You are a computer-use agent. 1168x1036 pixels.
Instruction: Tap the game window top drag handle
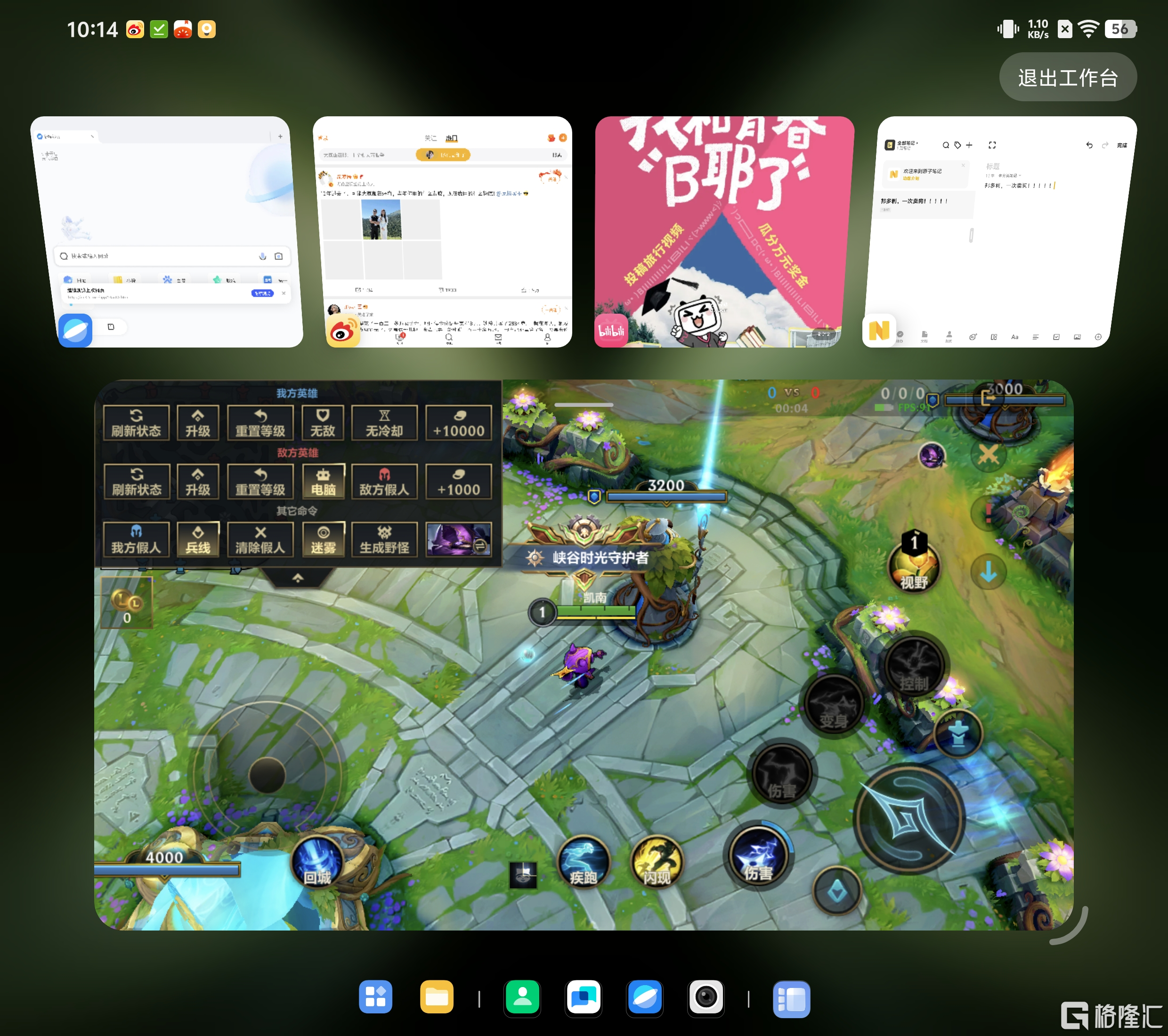pos(584,405)
